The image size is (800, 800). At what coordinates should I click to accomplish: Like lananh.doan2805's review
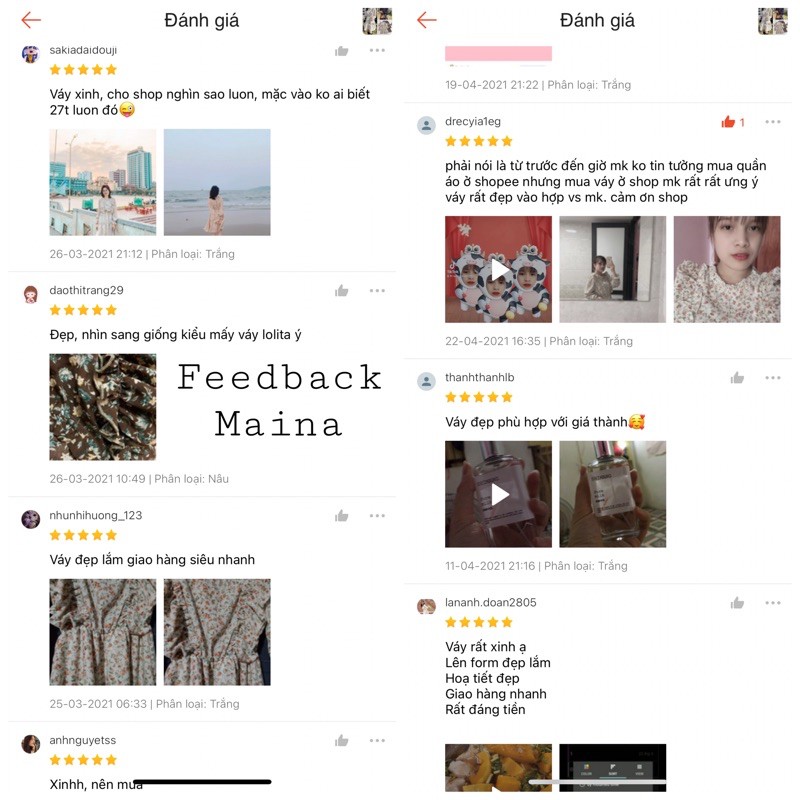(x=737, y=603)
